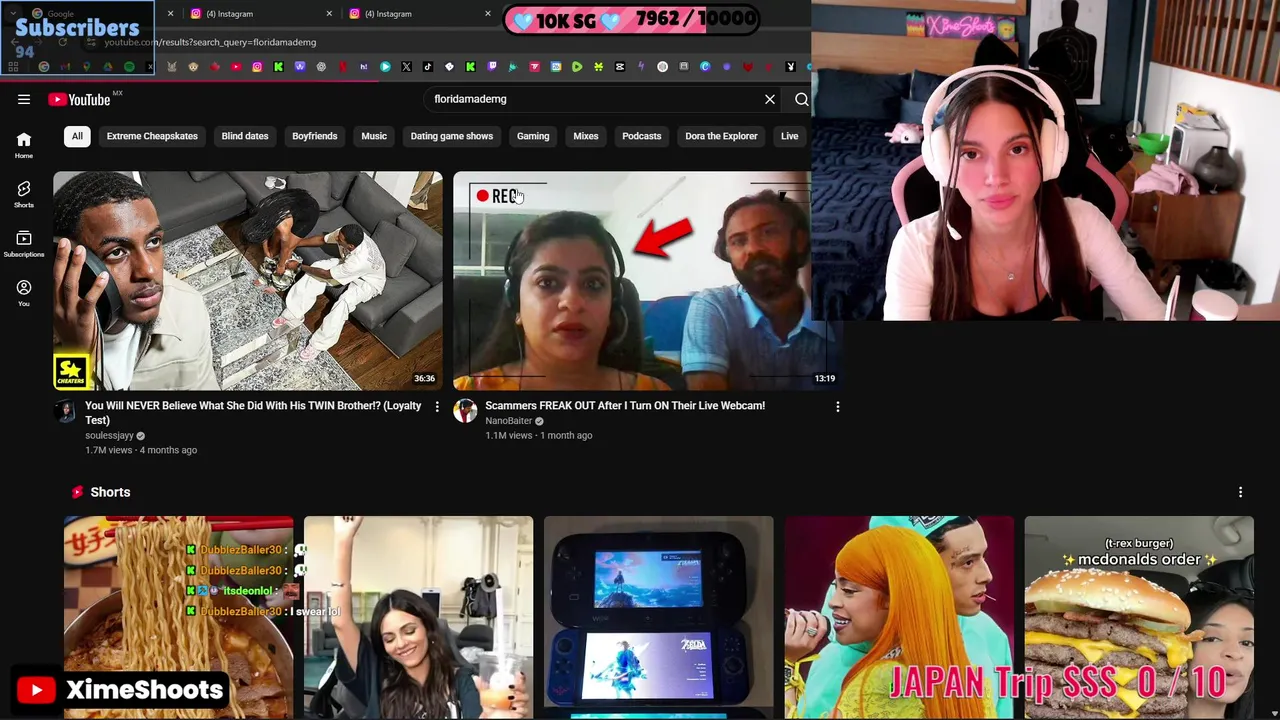Open Subscriptions in the YouTube sidebar
The height and width of the screenshot is (720, 1280).
pos(24,244)
